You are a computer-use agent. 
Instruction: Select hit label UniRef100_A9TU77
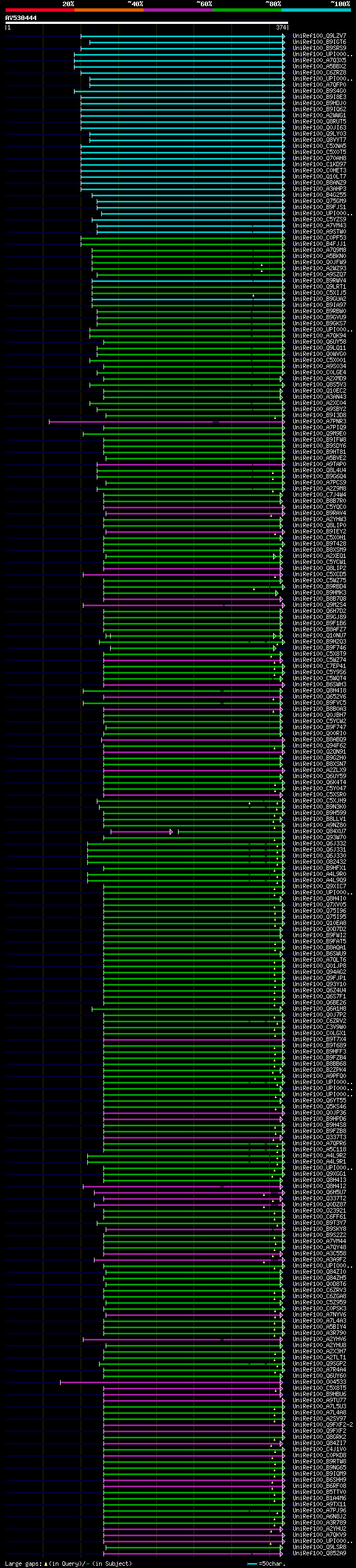[x=319, y=1401]
